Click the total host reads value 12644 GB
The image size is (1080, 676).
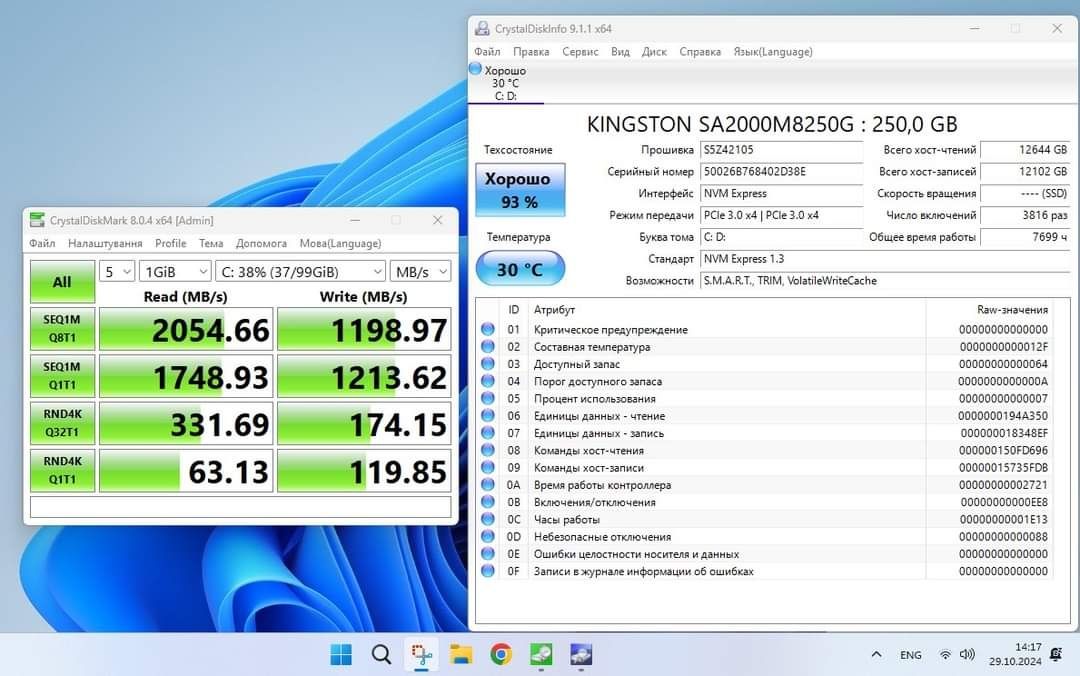(x=1025, y=150)
